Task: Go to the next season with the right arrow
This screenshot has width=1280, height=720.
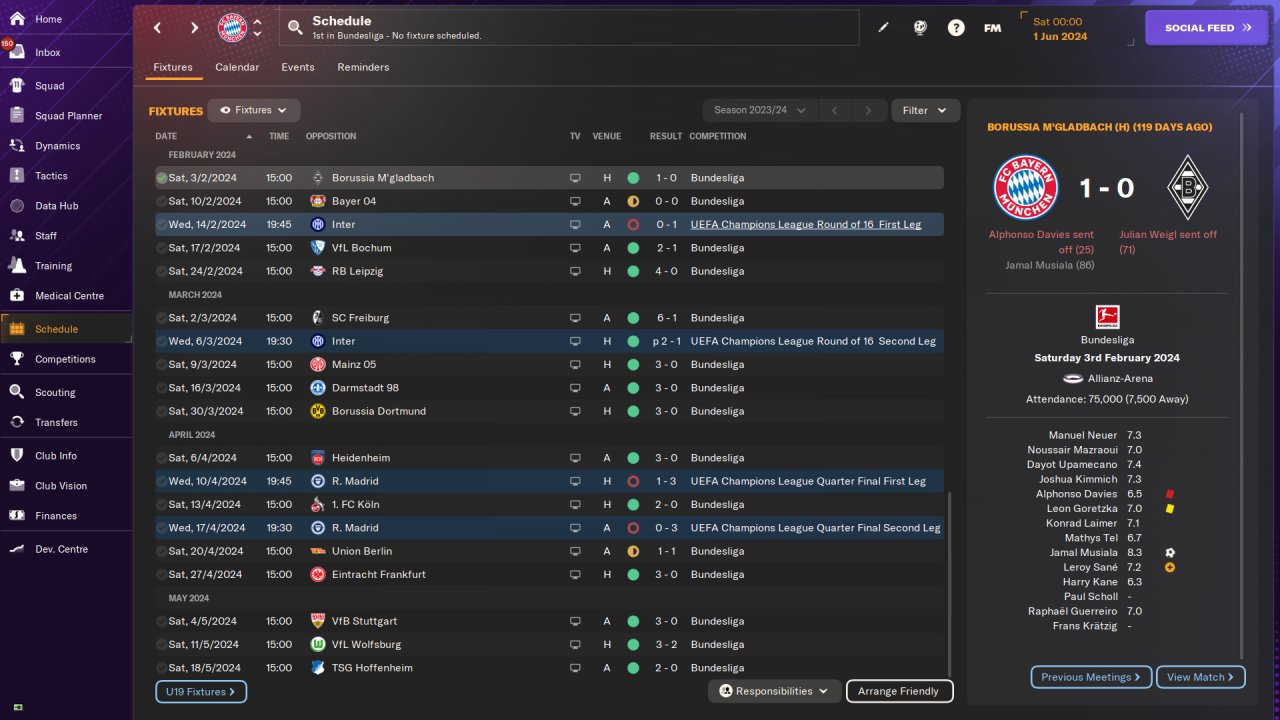Action: (868, 110)
